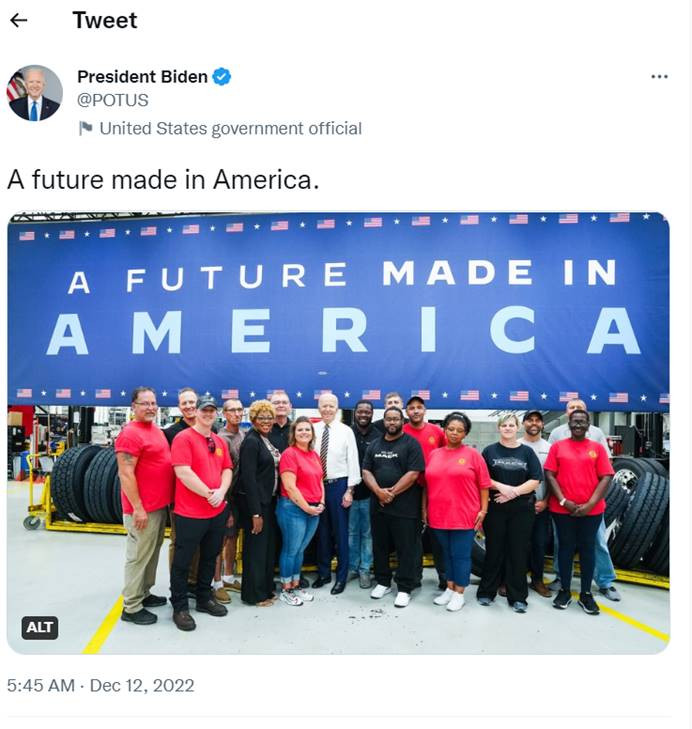Open the ALT description badge
Viewport: 692px width, 729px height.
[40, 628]
